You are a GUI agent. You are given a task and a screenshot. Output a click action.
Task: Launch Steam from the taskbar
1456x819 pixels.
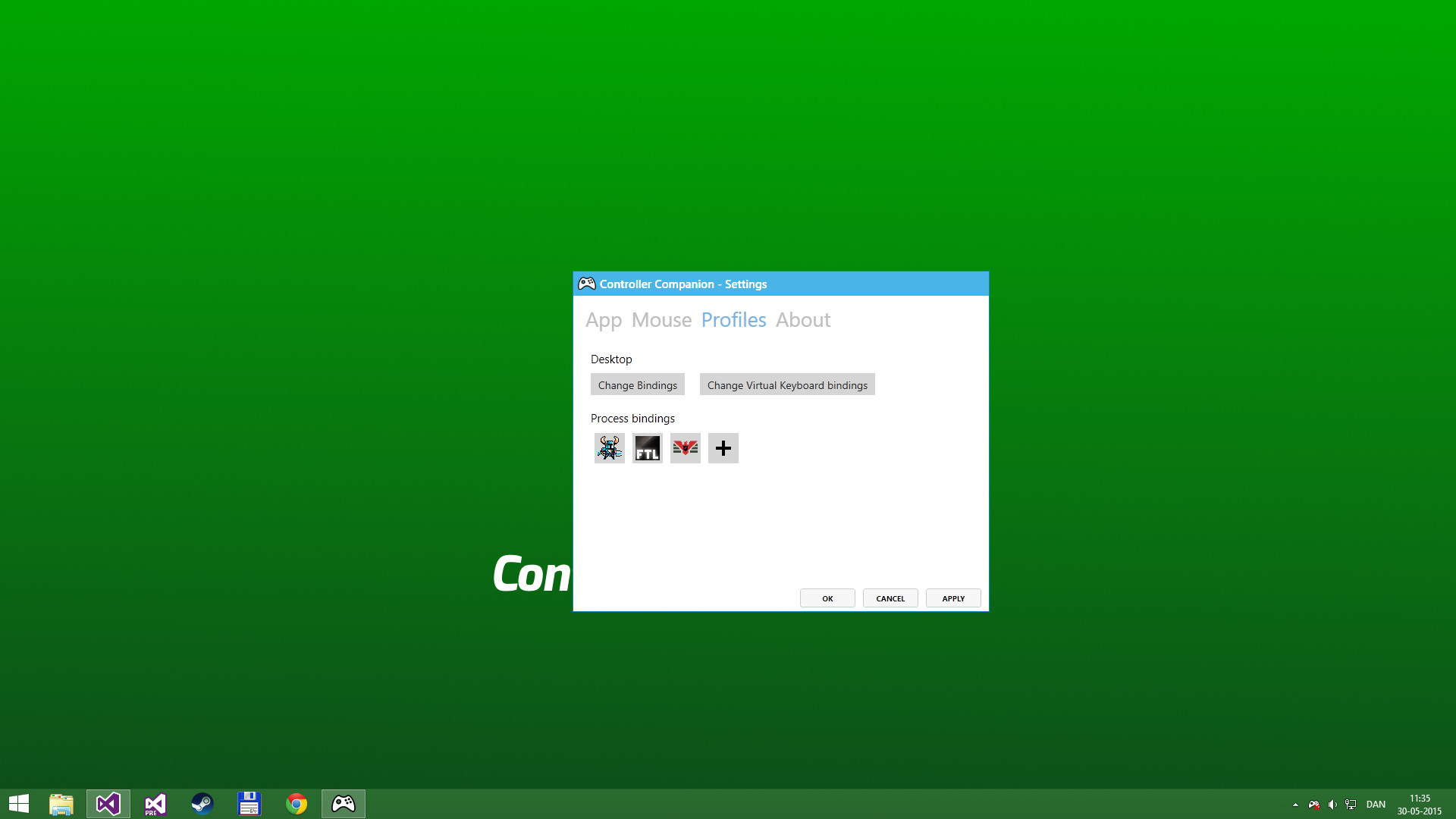202,803
